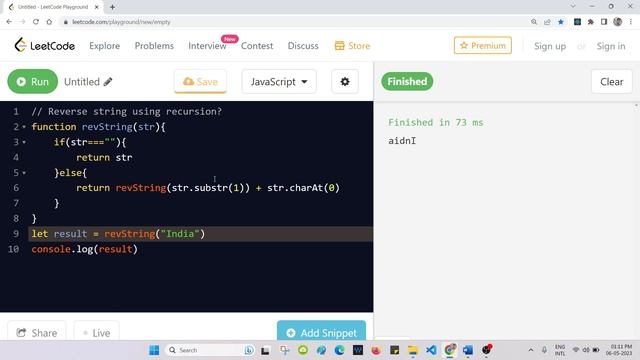Screen dimensions: 640x360
Task: Open the dark green extension icon
Action: tap(577, 22)
